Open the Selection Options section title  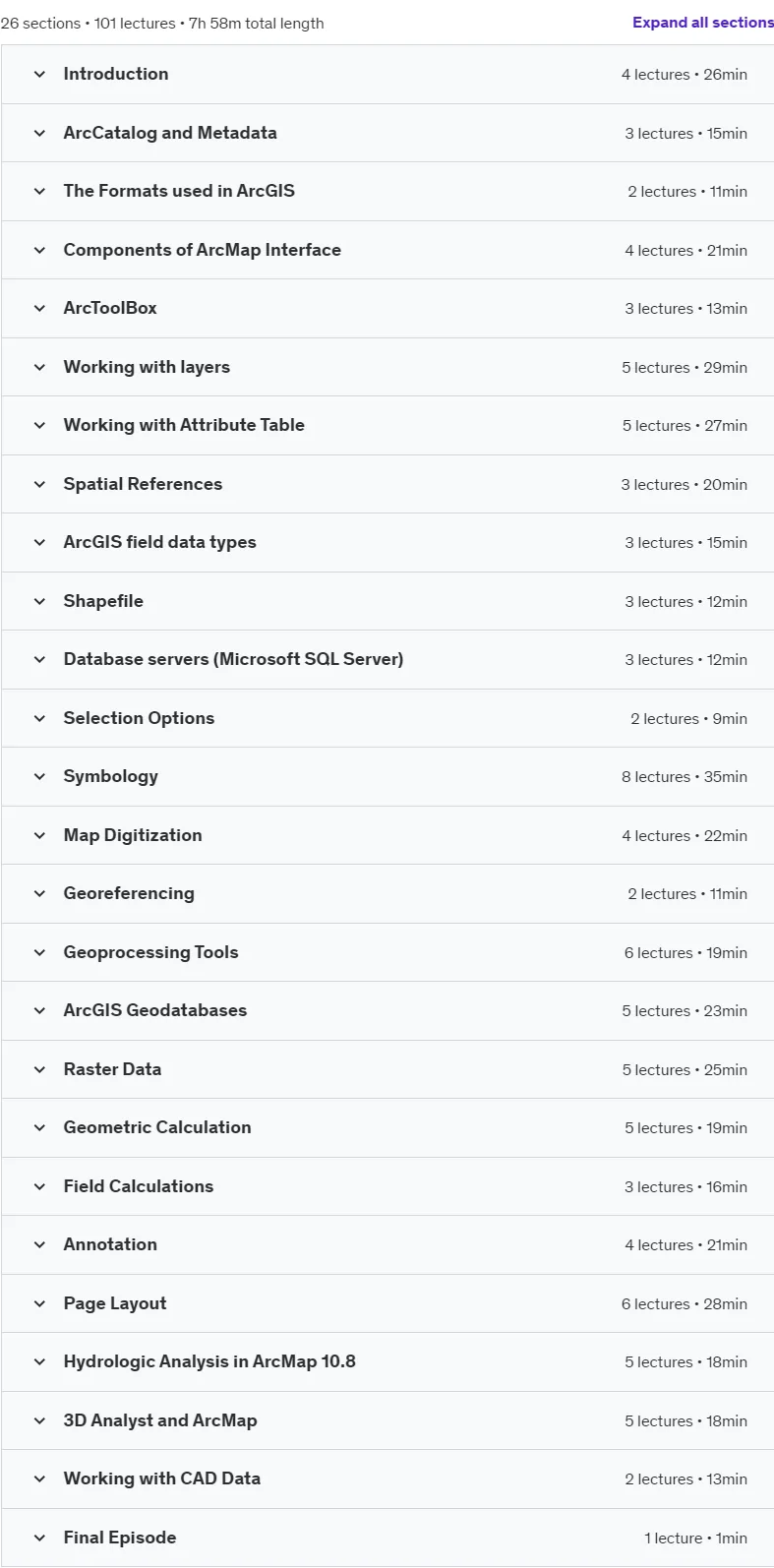139,718
